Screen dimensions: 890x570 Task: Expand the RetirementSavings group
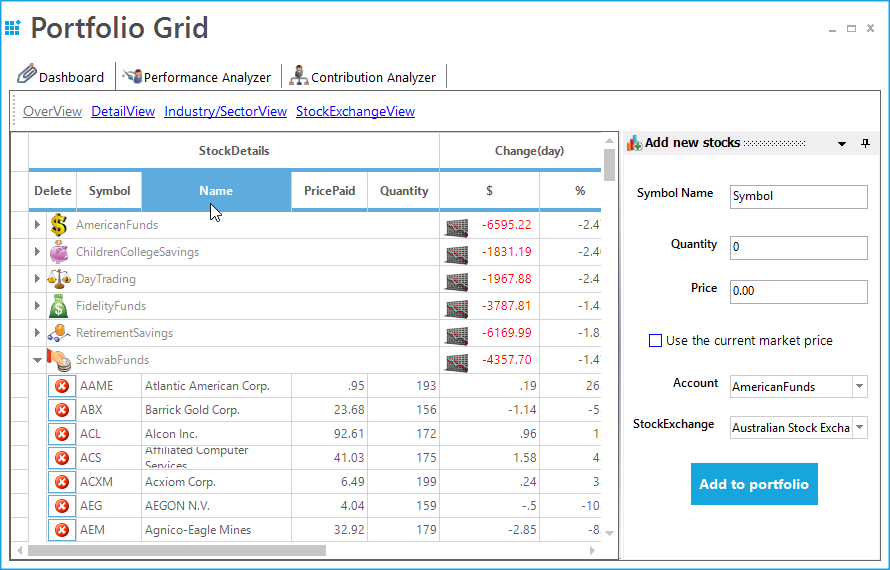[37, 333]
